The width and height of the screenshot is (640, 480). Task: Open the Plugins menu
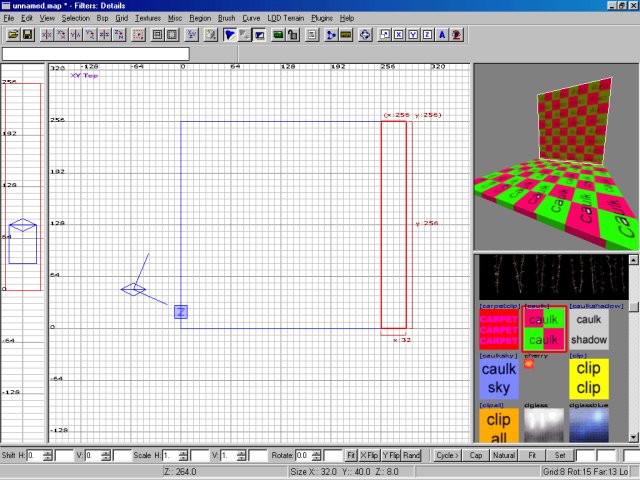(322, 18)
